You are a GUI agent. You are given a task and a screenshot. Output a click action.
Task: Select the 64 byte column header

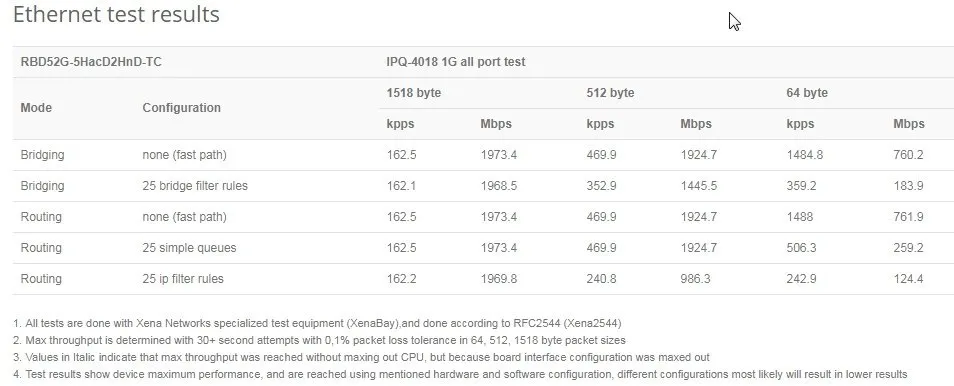(x=807, y=93)
